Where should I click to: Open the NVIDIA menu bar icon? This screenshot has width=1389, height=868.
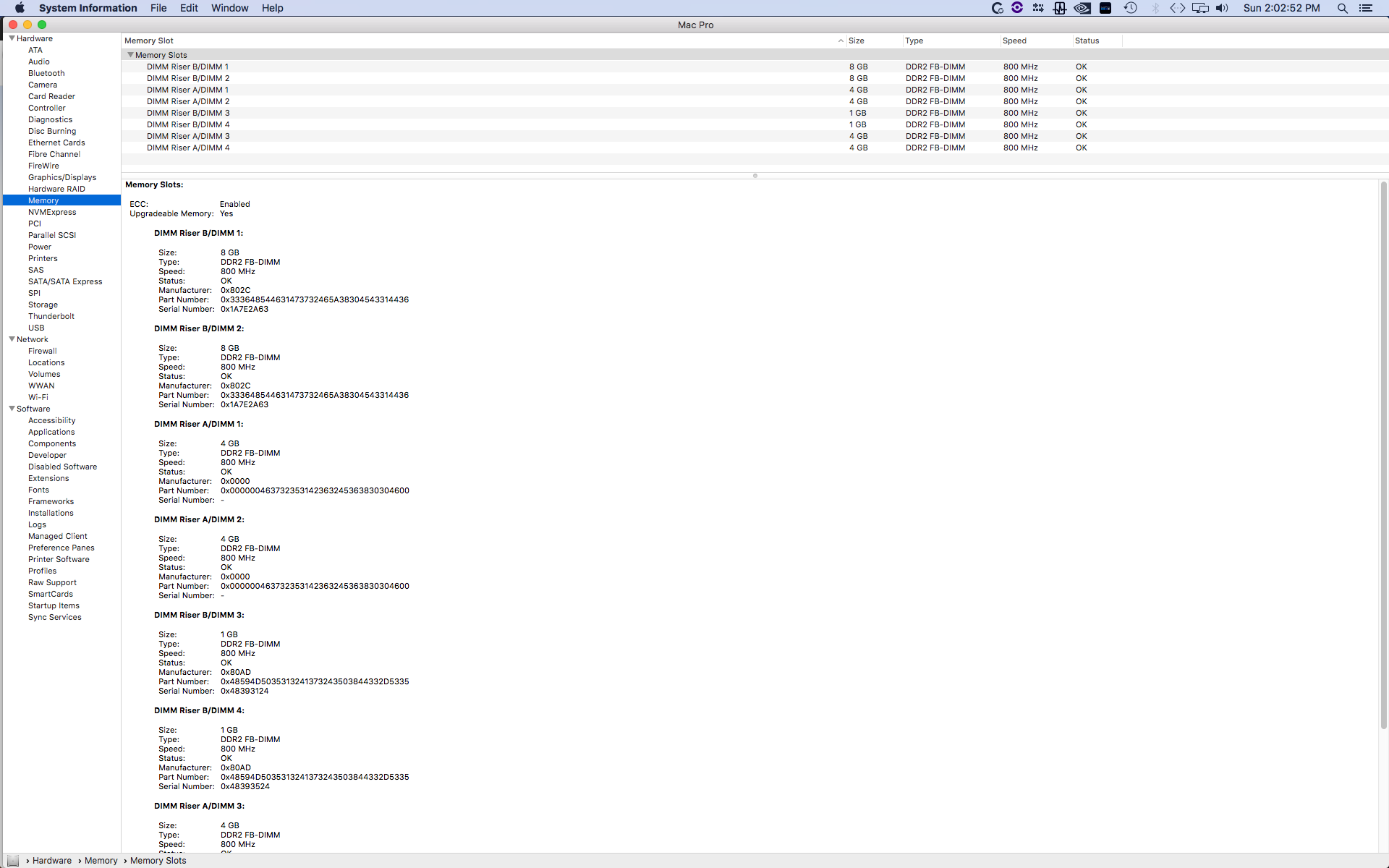pyautogui.click(x=1082, y=8)
